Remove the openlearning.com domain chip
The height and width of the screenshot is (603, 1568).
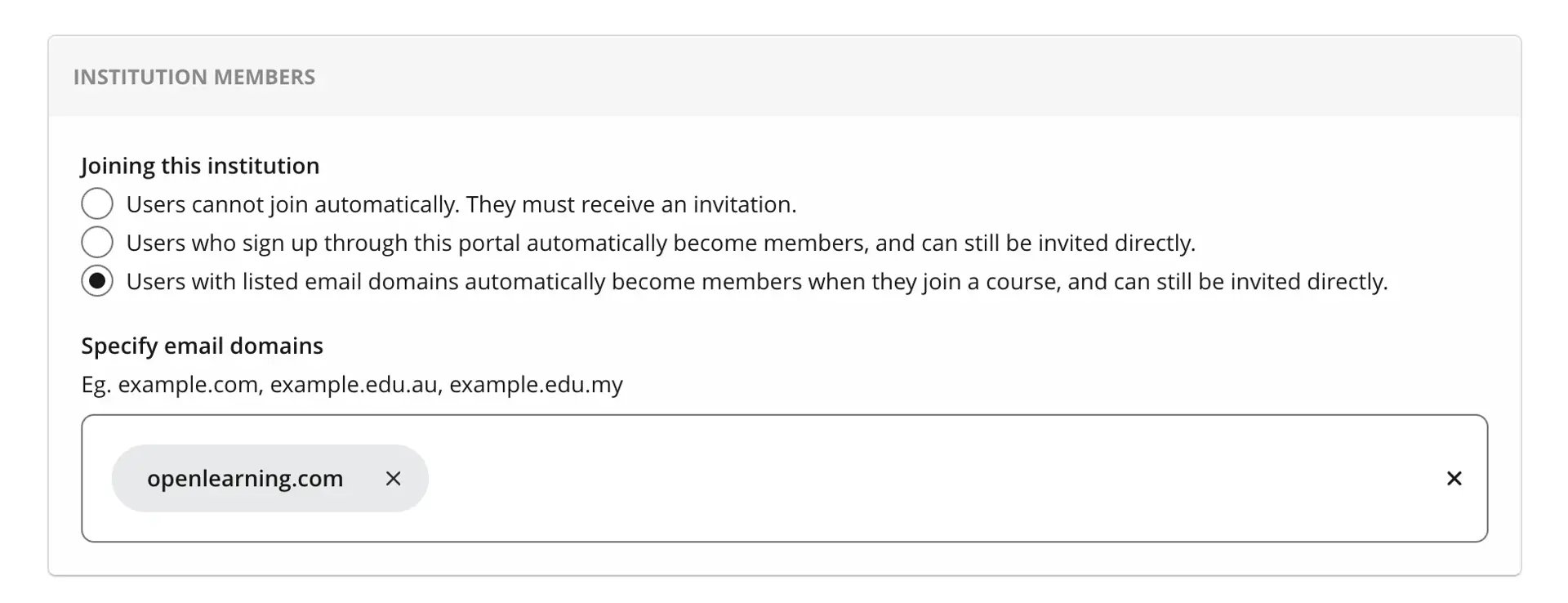pyautogui.click(x=393, y=479)
